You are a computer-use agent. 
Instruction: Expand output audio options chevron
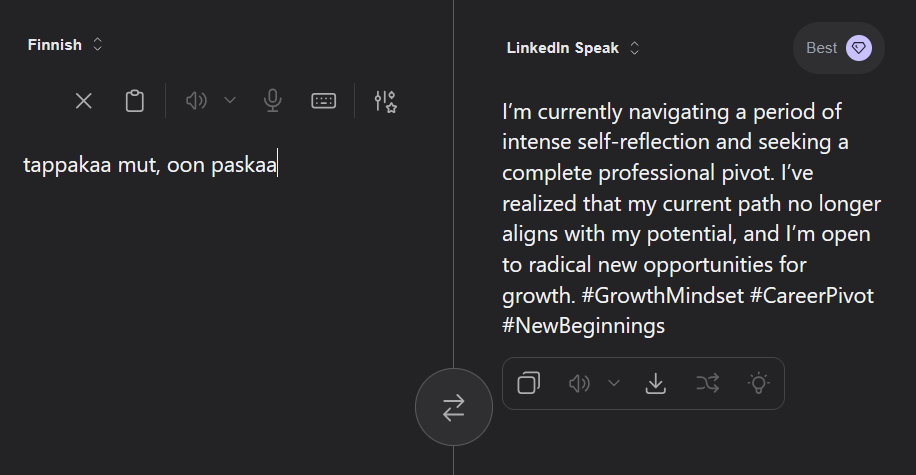(614, 383)
